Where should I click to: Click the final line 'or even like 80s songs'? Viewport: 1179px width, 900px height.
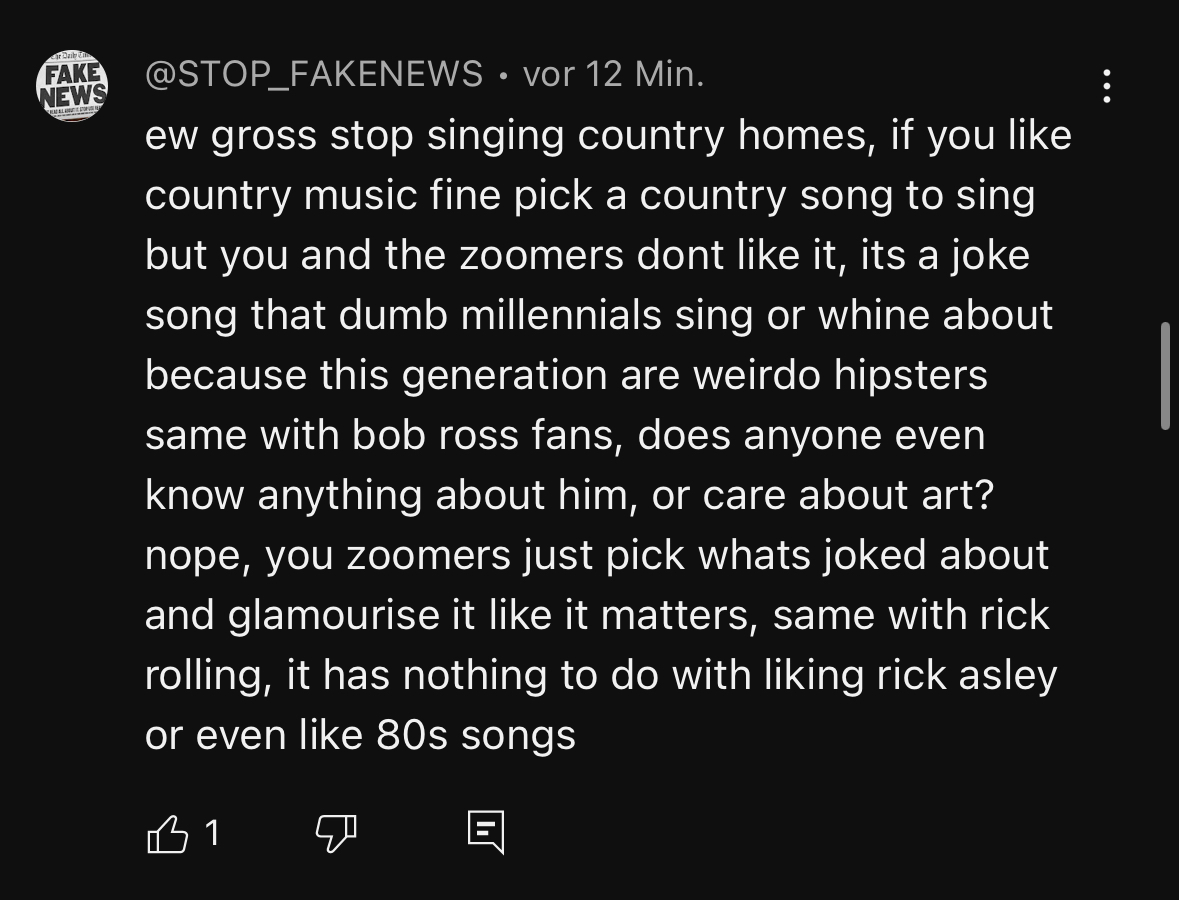(x=360, y=735)
